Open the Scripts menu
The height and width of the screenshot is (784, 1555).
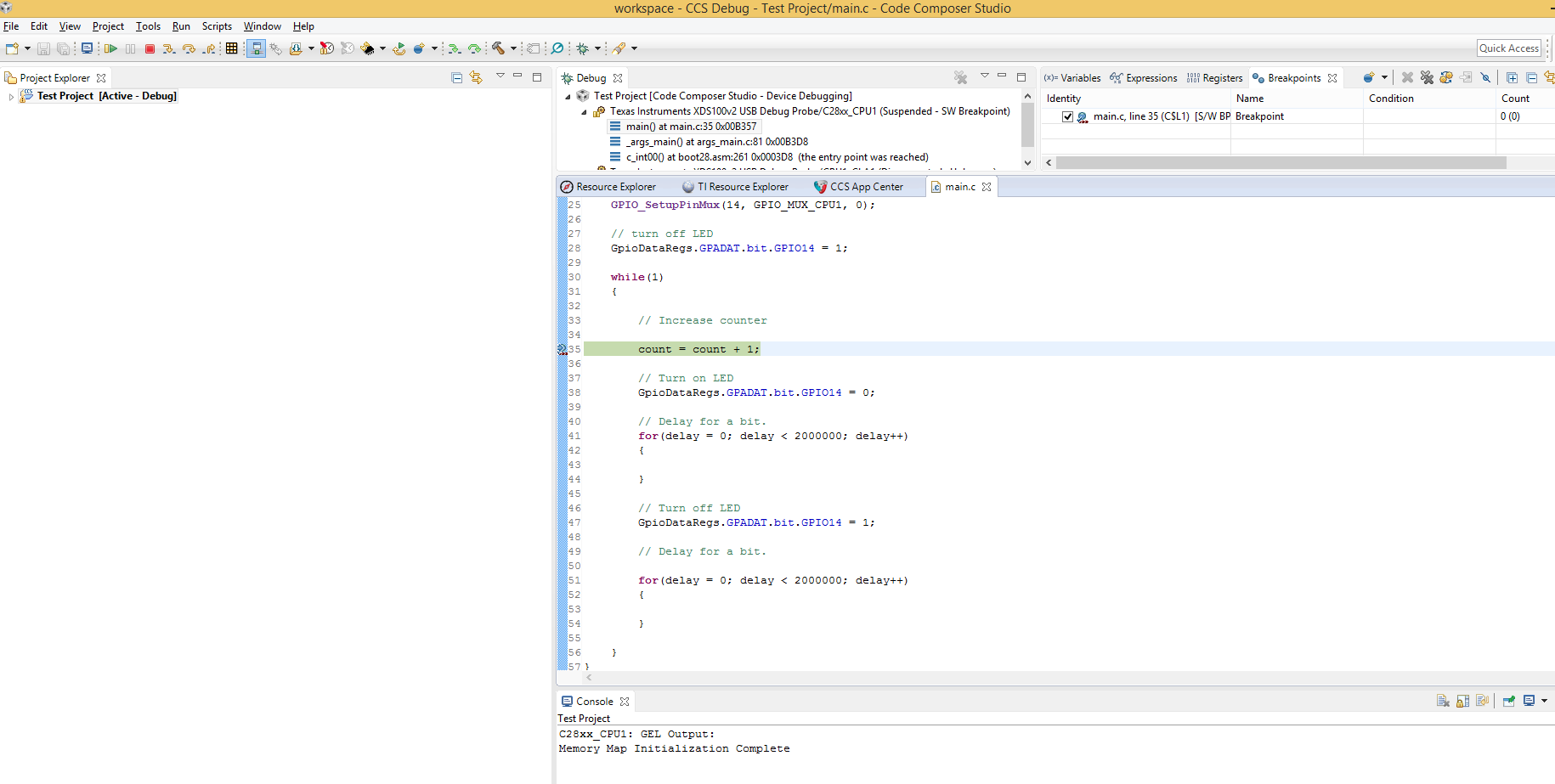coord(217,26)
